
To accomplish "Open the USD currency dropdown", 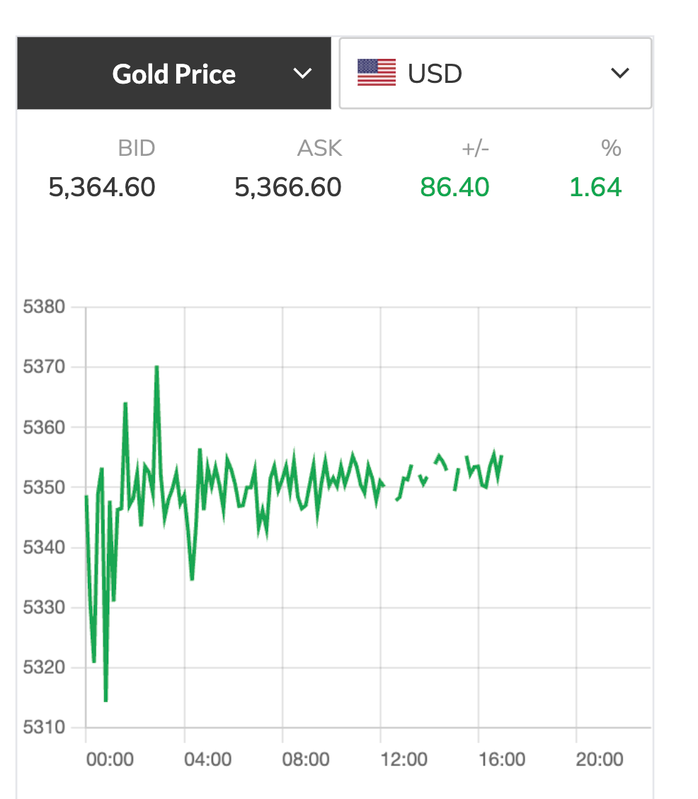I will [x=495, y=73].
